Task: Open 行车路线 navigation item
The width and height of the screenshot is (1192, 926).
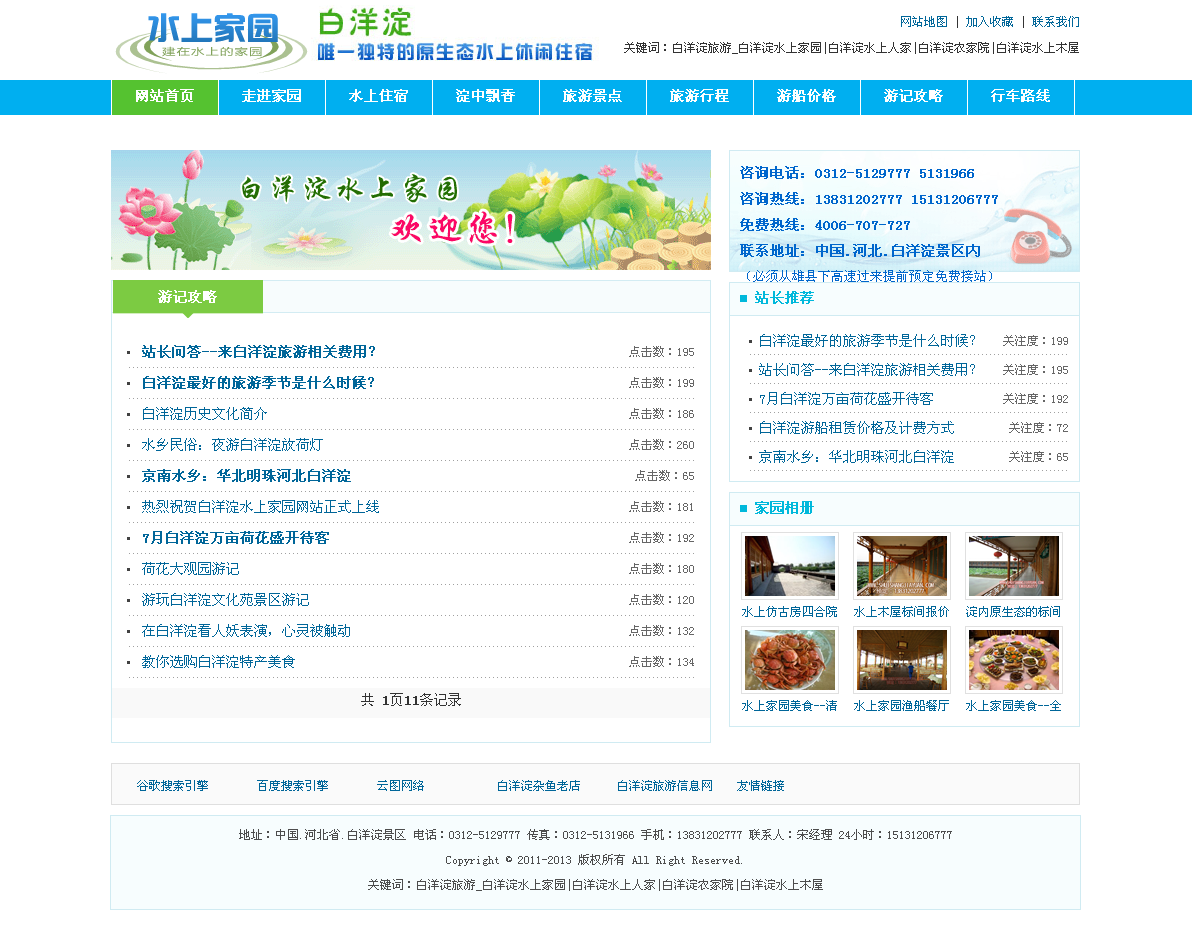Action: pos(1020,97)
